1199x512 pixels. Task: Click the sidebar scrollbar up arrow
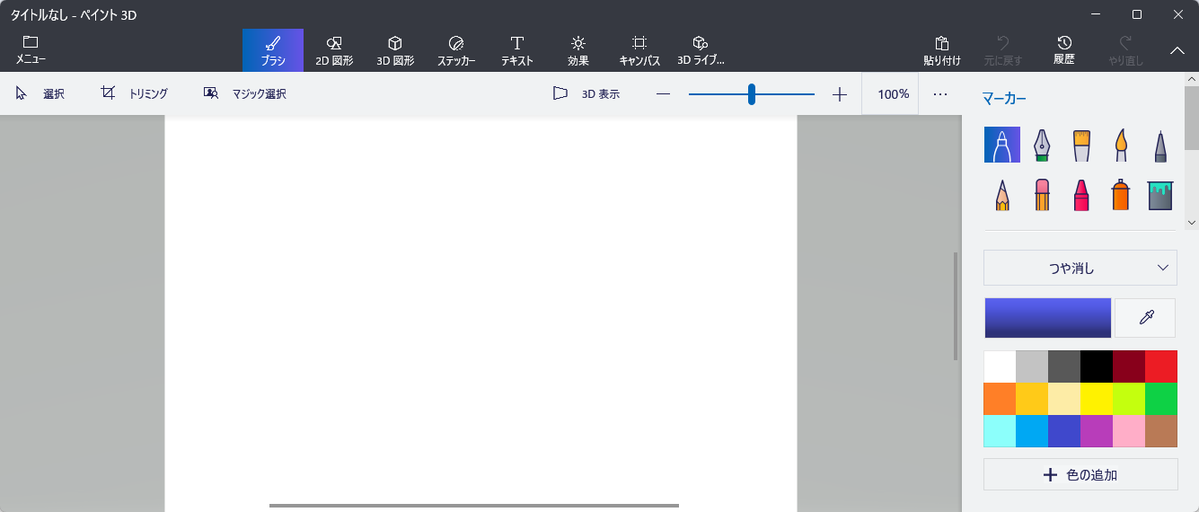coord(1191,79)
